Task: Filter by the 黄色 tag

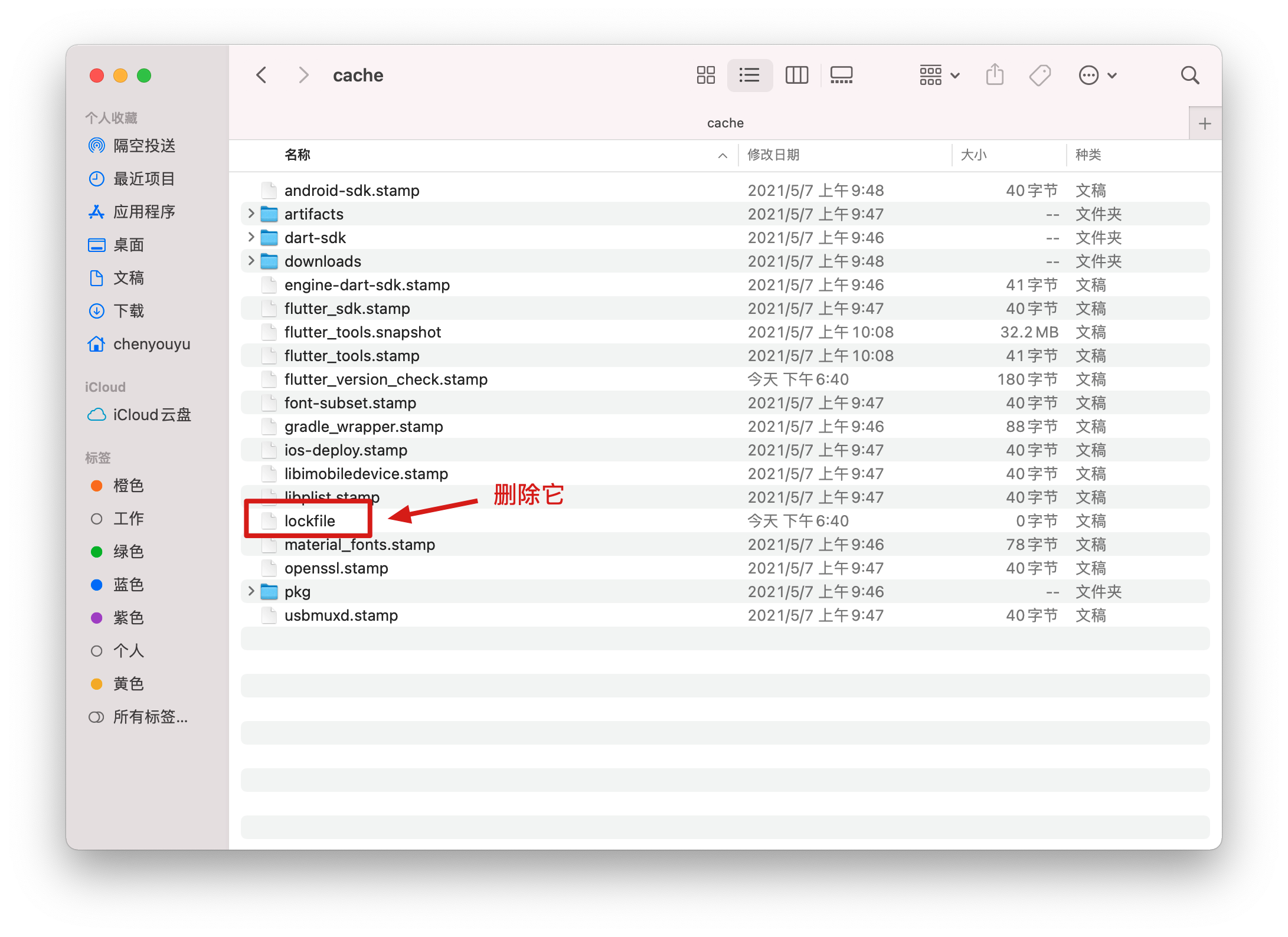Action: click(x=117, y=684)
